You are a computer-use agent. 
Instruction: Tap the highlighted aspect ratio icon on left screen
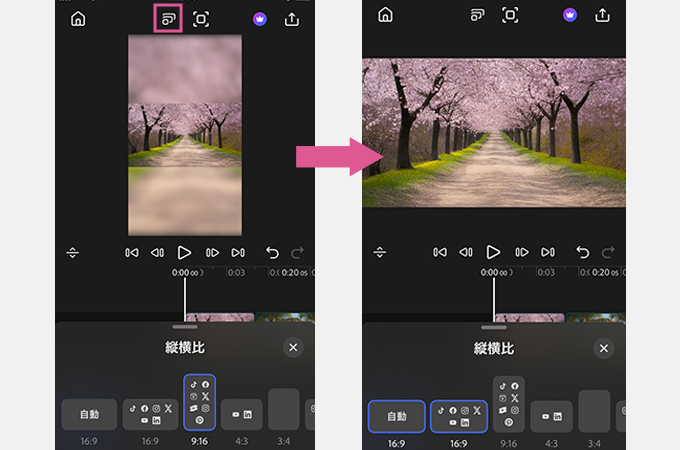tap(167, 17)
